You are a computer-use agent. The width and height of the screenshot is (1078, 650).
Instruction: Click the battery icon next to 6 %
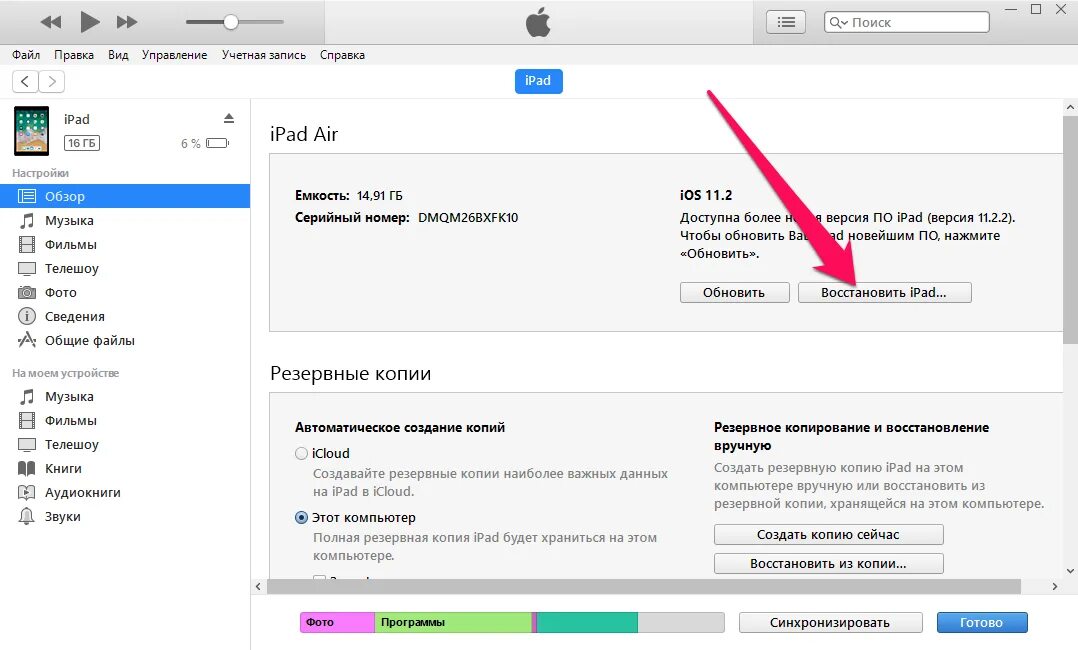[217, 143]
